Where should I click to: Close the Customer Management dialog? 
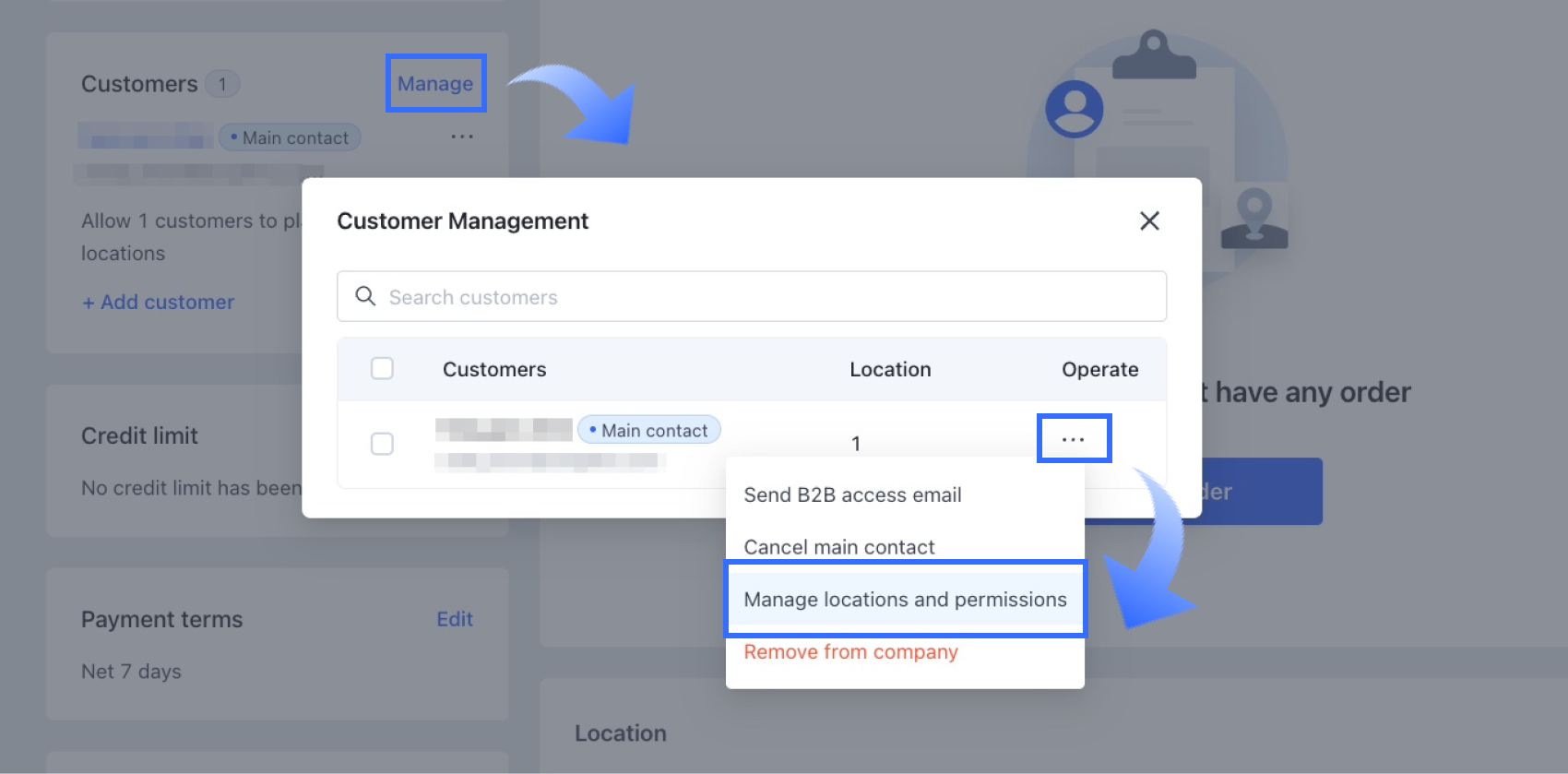coord(1149,221)
